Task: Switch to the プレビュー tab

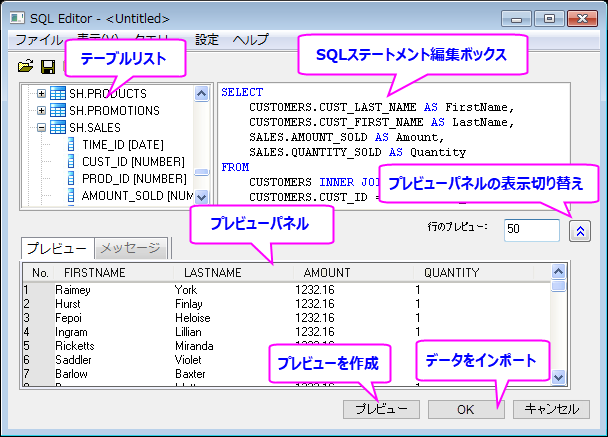Action: pyautogui.click(x=57, y=248)
